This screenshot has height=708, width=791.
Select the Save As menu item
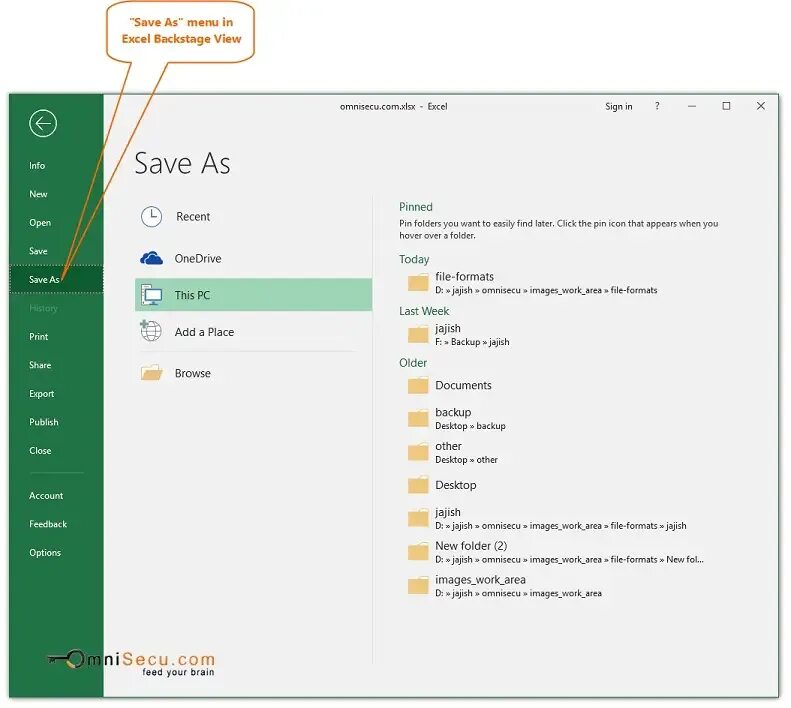point(56,279)
